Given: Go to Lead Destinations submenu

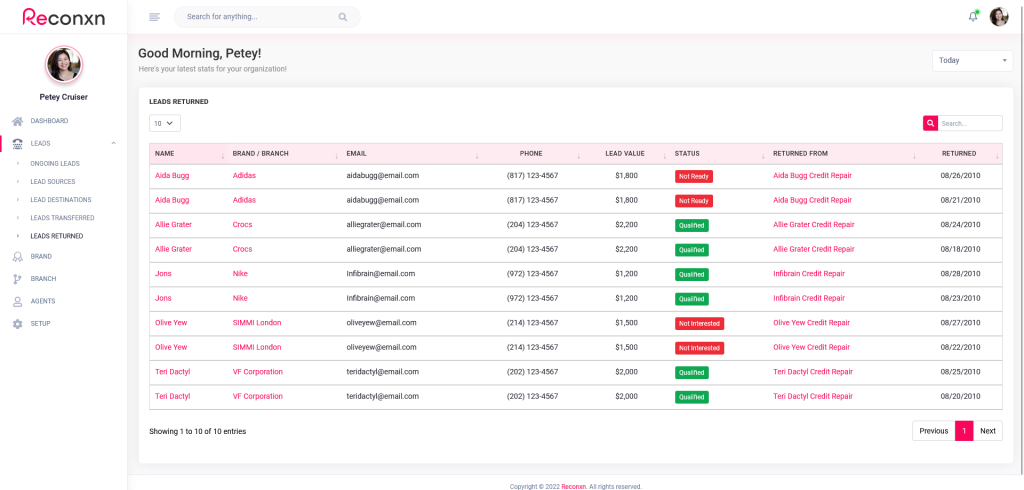Looking at the screenshot, I should (61, 200).
